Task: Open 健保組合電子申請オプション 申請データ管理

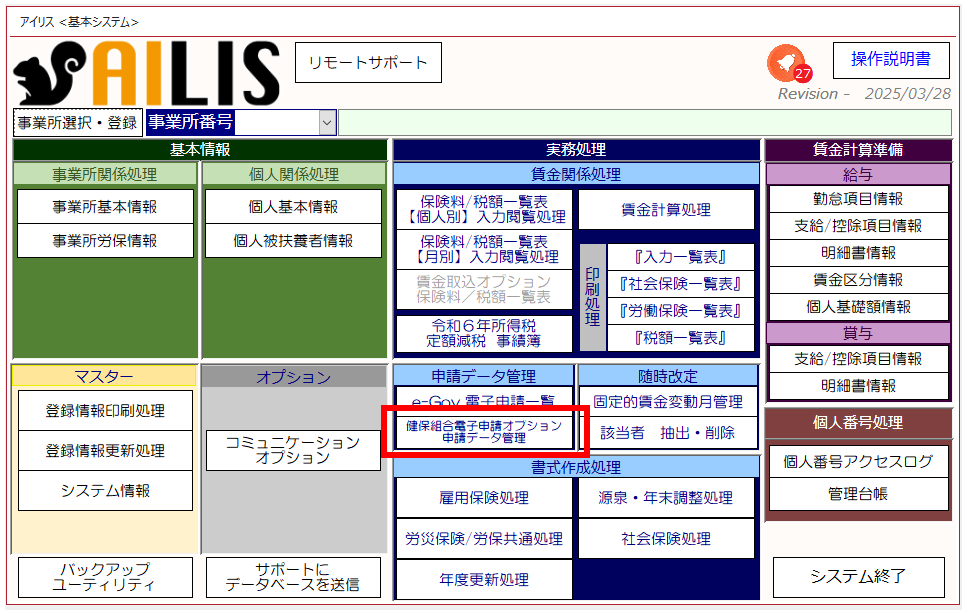Action: point(484,432)
